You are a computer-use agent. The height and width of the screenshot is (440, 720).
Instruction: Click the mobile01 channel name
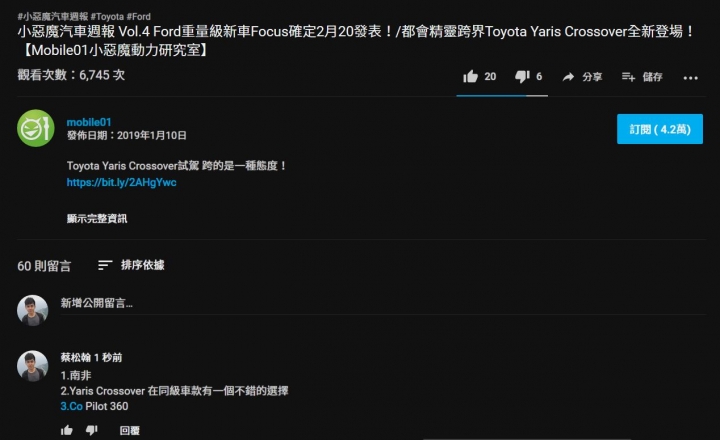pos(89,122)
